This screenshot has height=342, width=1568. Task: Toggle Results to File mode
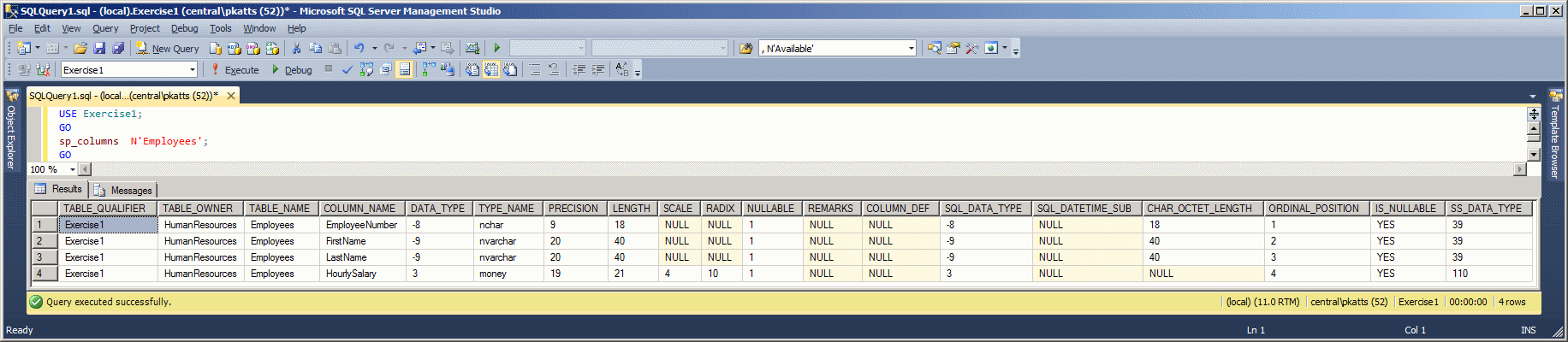(510, 69)
